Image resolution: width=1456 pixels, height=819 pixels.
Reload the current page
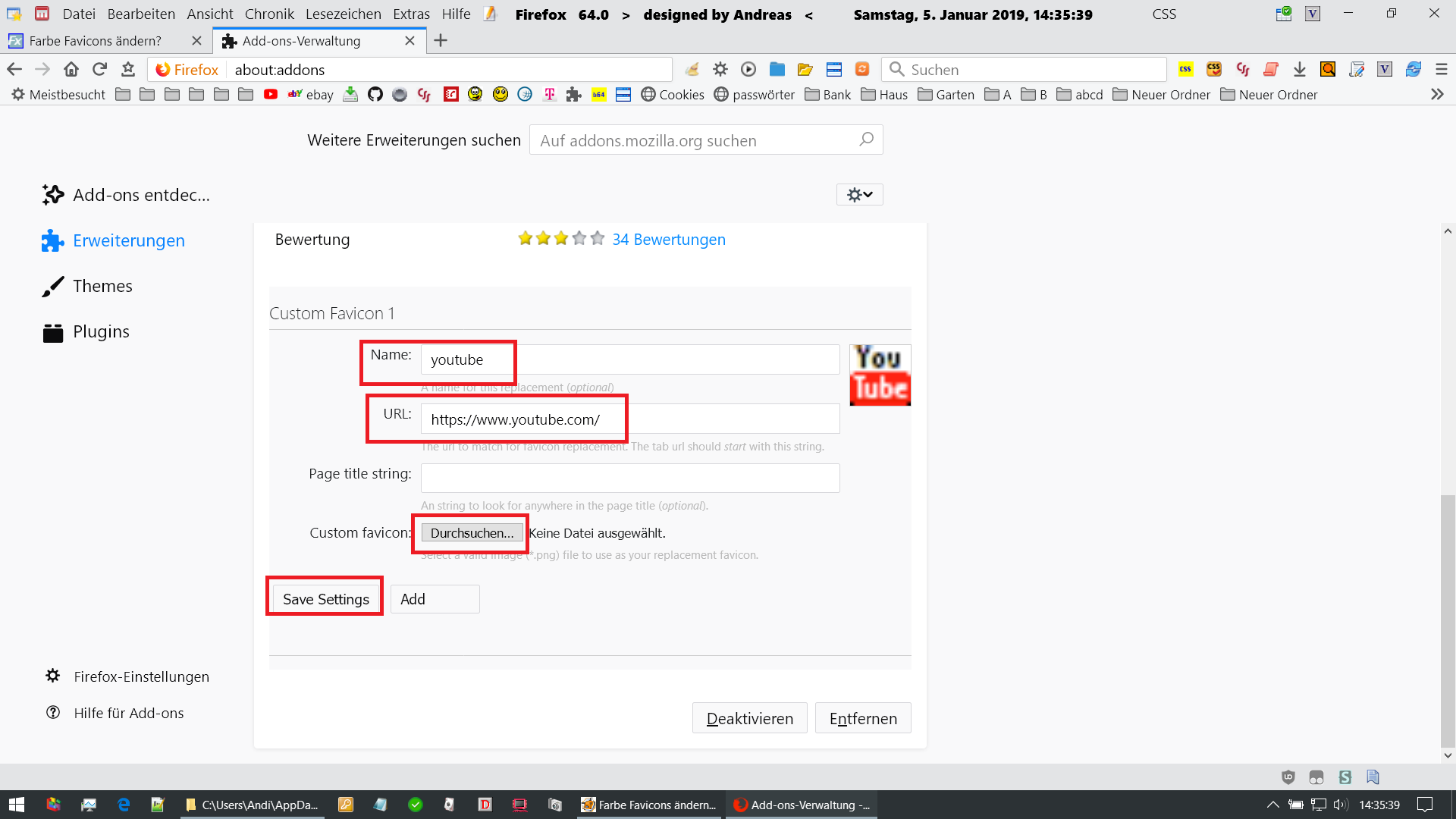click(x=99, y=70)
